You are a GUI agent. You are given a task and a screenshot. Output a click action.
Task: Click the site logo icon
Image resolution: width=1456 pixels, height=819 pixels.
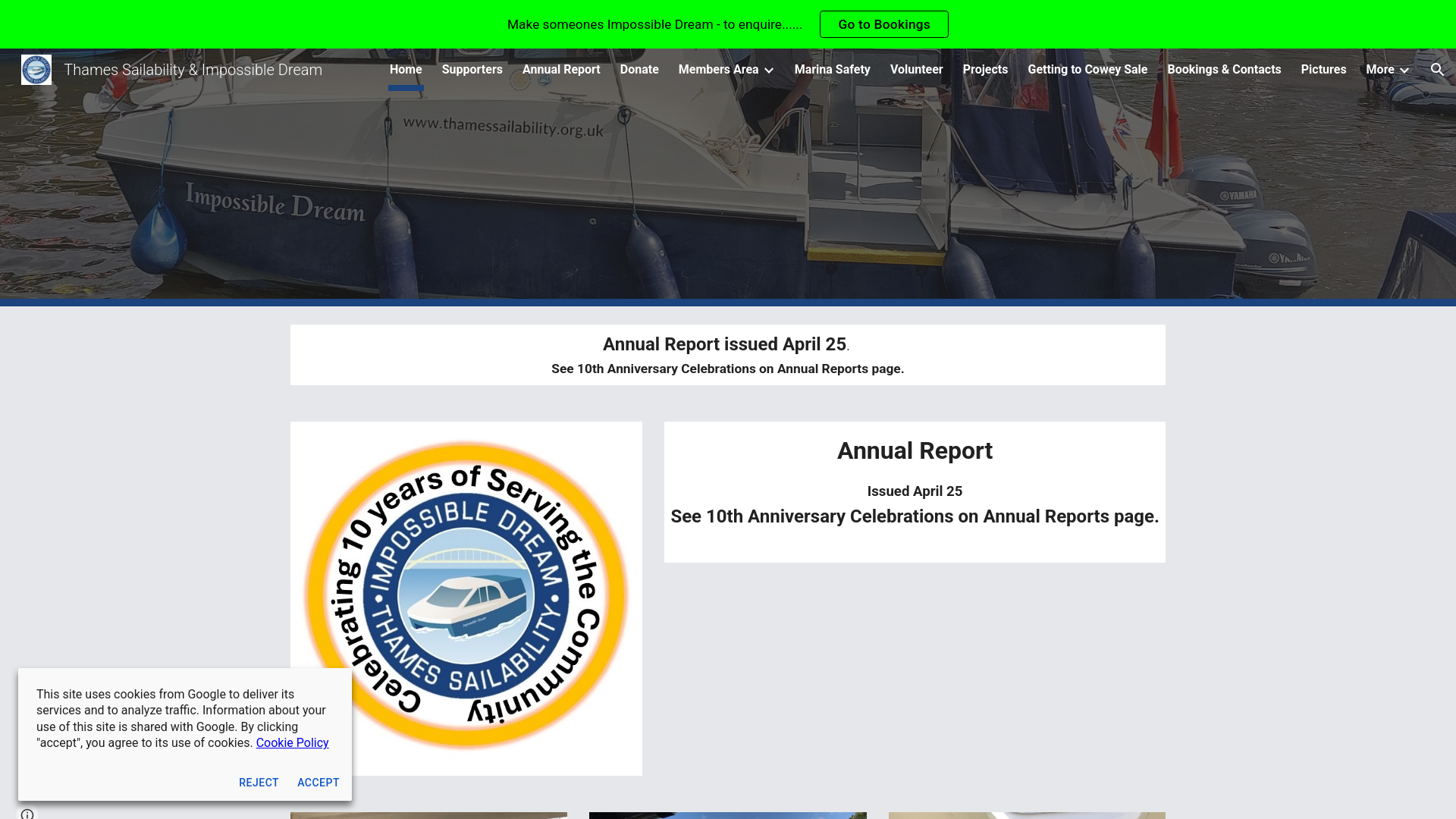pyautogui.click(x=36, y=70)
